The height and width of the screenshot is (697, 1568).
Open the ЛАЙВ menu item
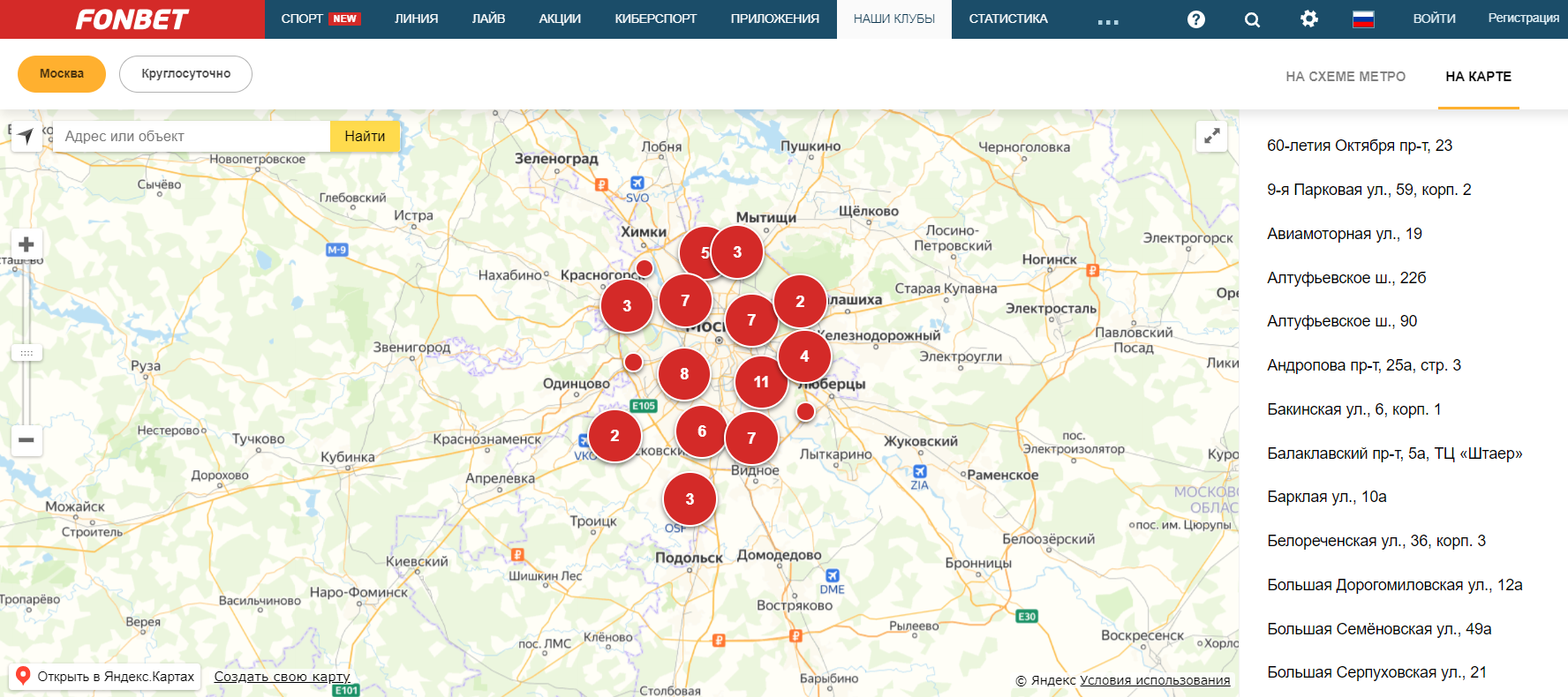coord(488,19)
